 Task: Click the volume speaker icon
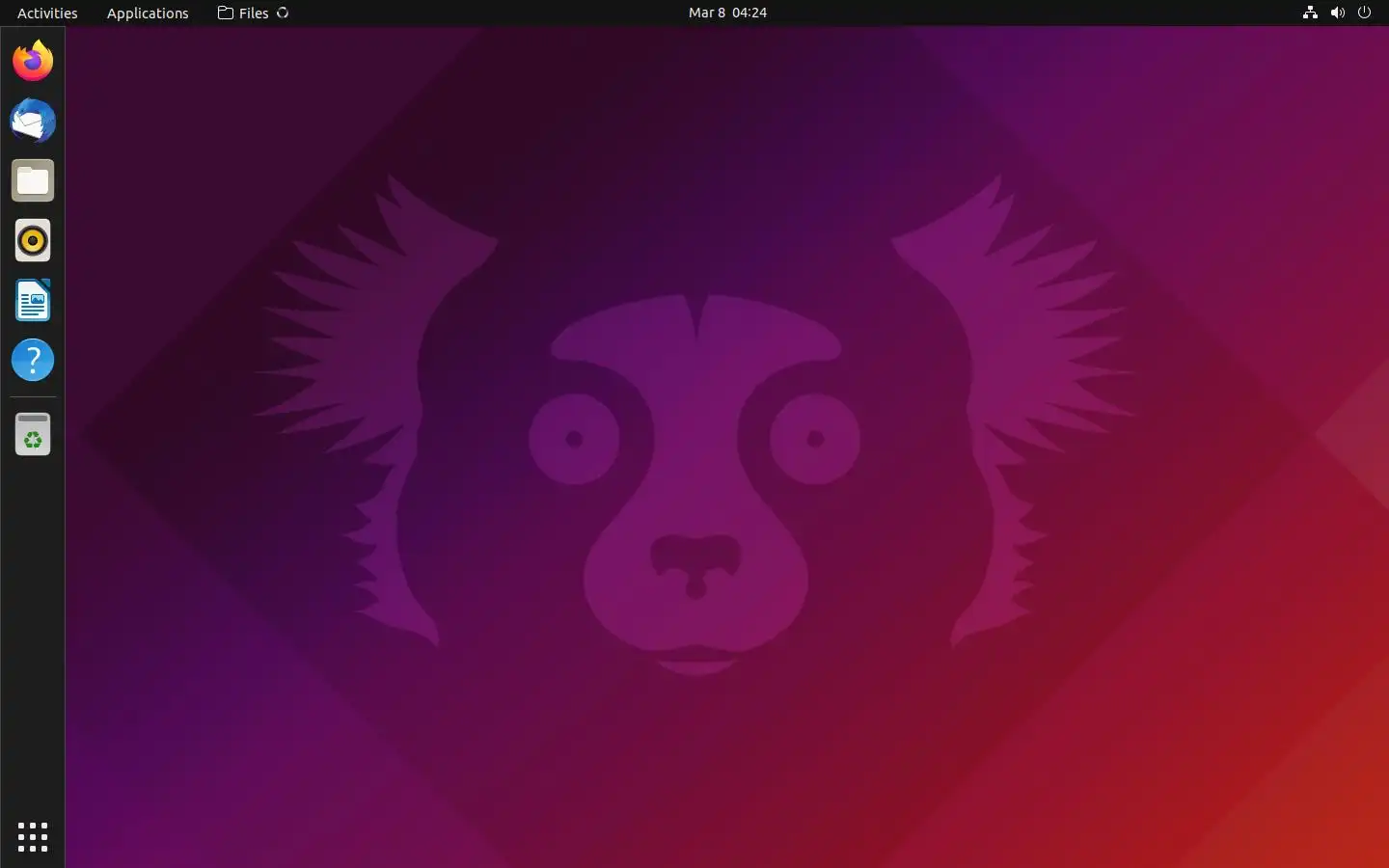(1337, 13)
